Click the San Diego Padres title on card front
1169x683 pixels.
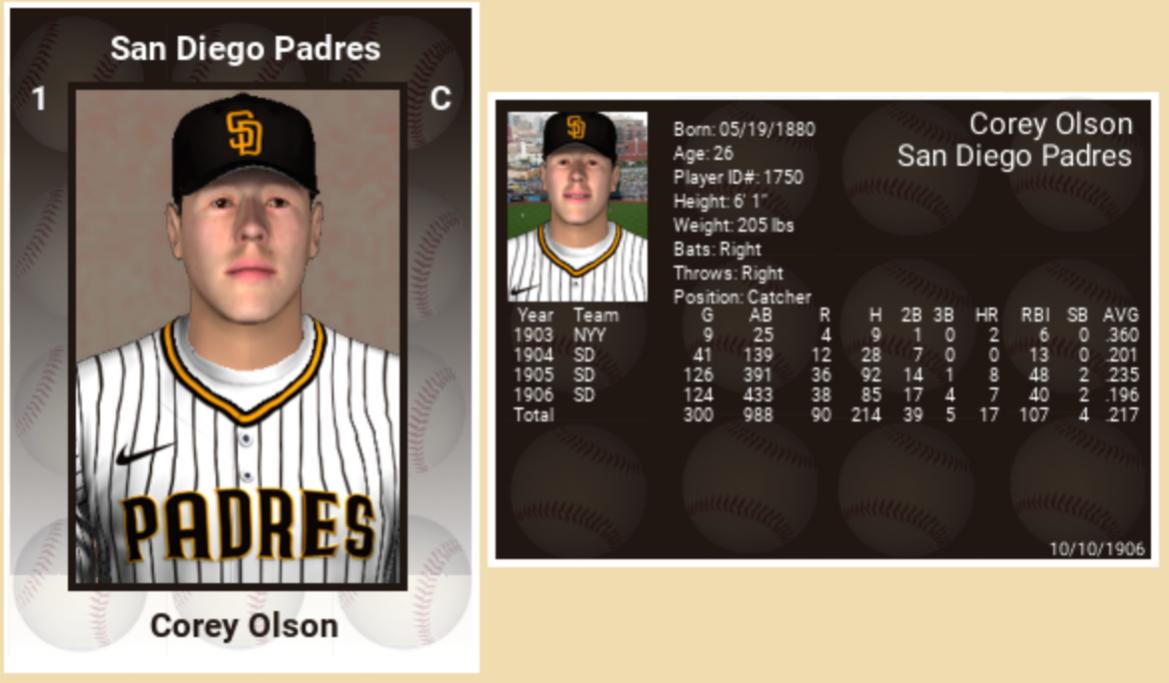tap(245, 49)
